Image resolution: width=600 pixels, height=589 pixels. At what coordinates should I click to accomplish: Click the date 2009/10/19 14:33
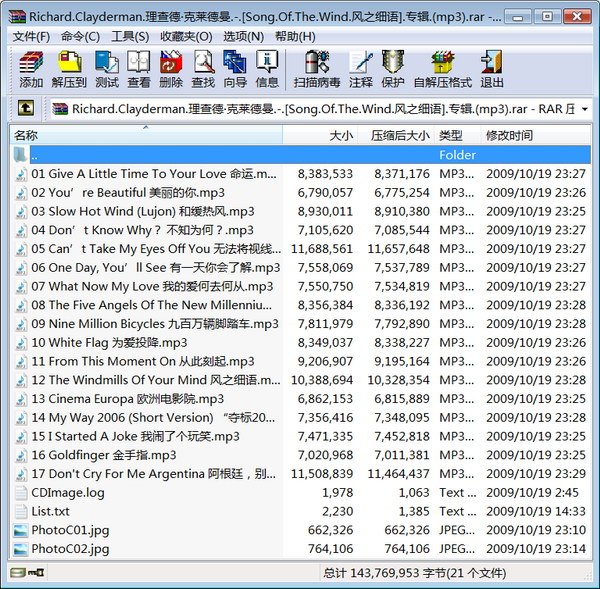[536, 511]
